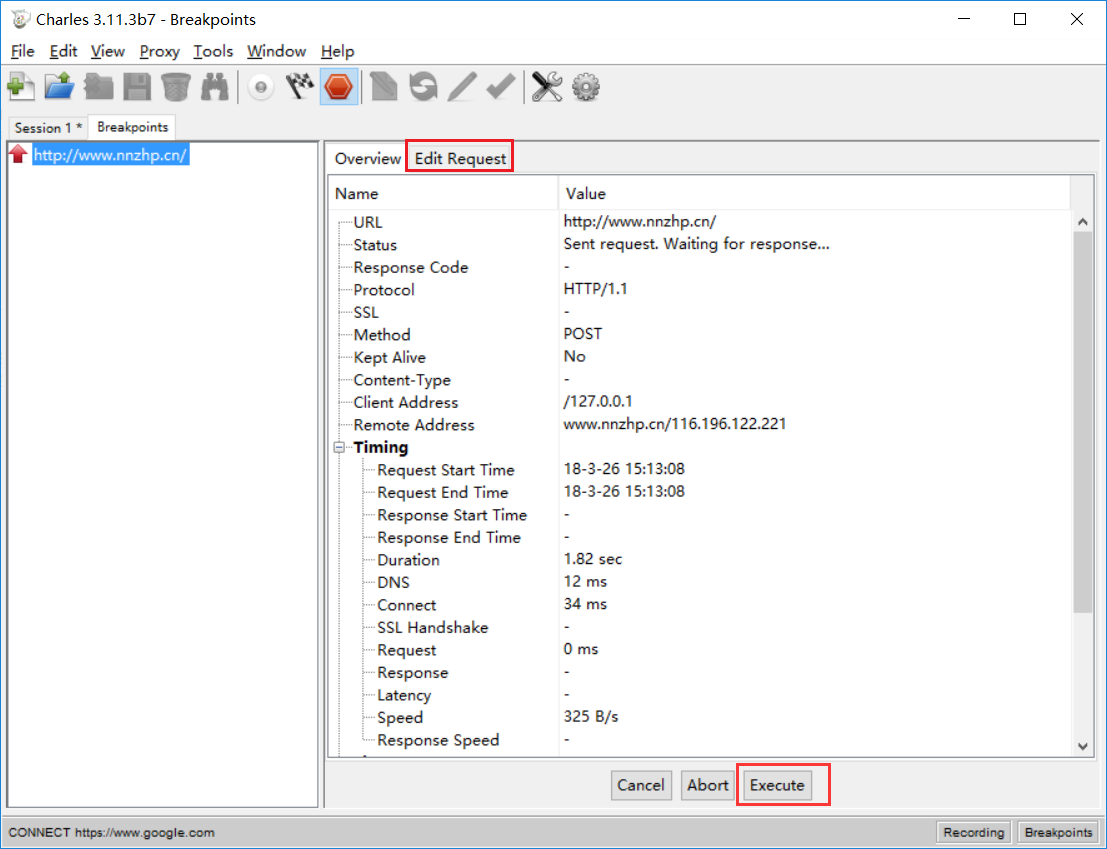Open Tools via the wrench and screwdriver icon
Screen dimensions: 1107x849
coord(547,87)
